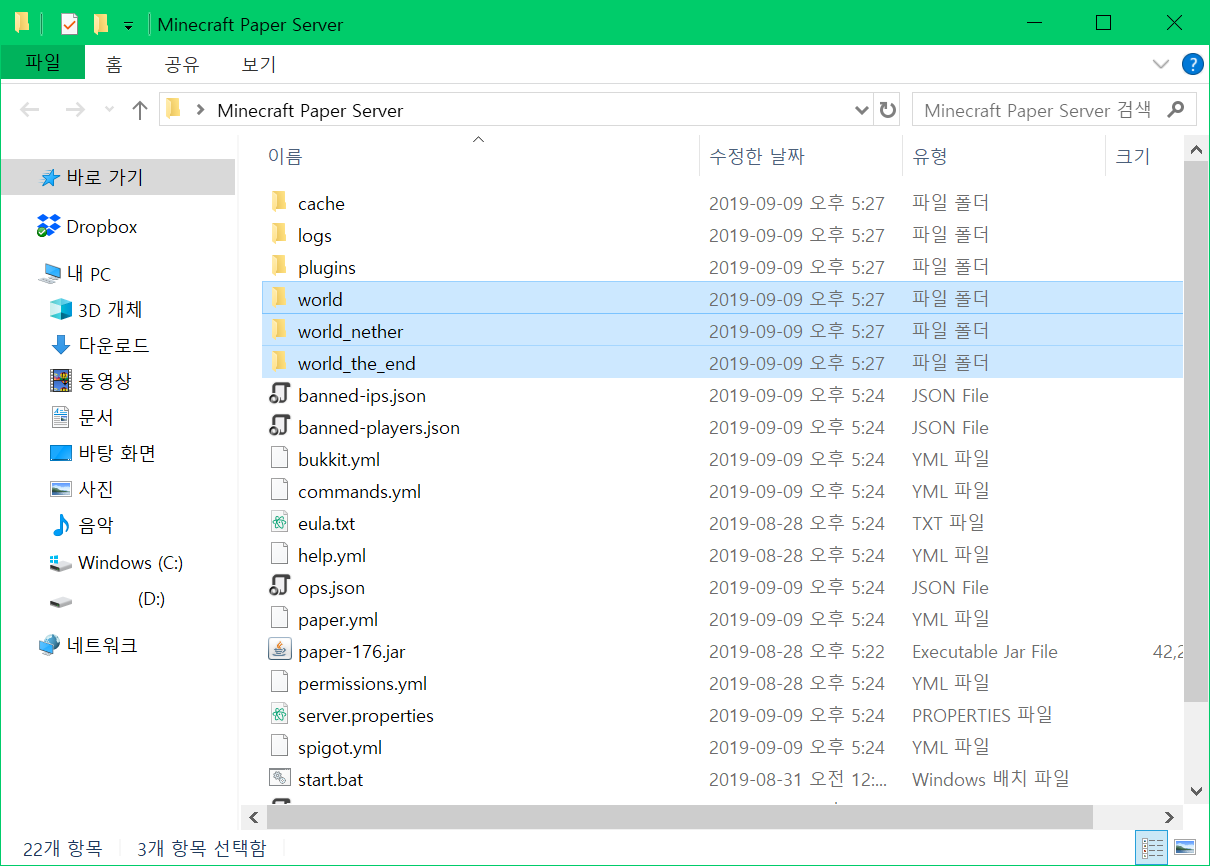Go back to the previous folder

tap(30, 110)
